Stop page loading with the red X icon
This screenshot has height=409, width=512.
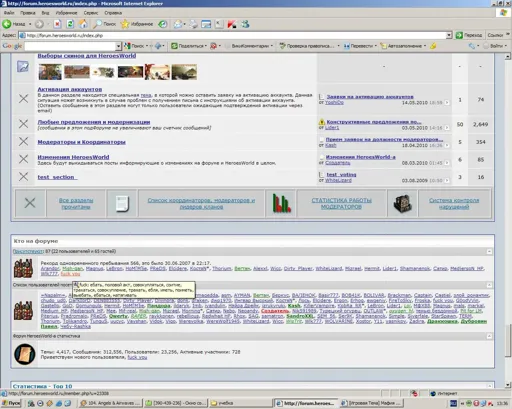click(57, 24)
